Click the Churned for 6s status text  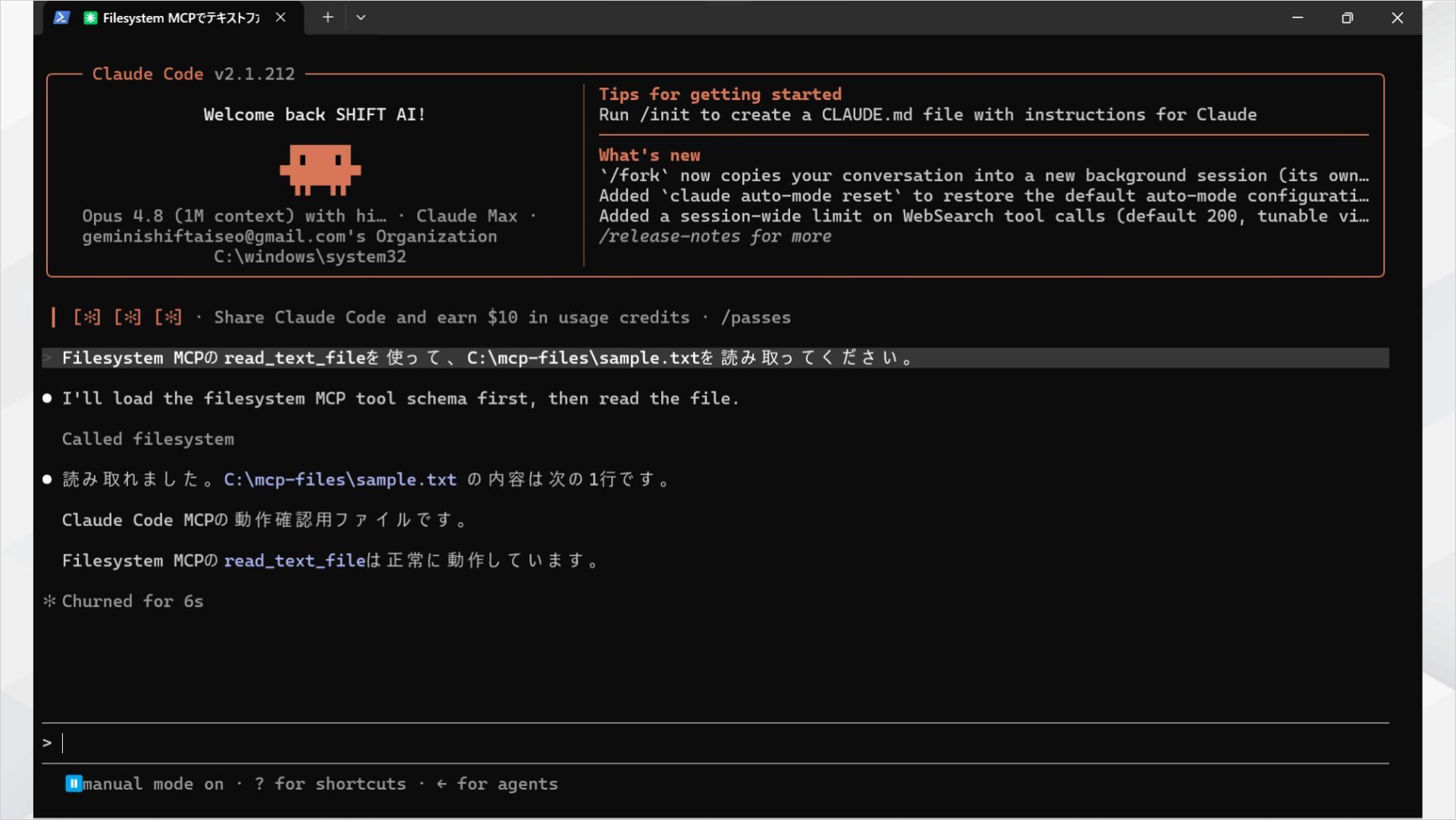click(133, 601)
